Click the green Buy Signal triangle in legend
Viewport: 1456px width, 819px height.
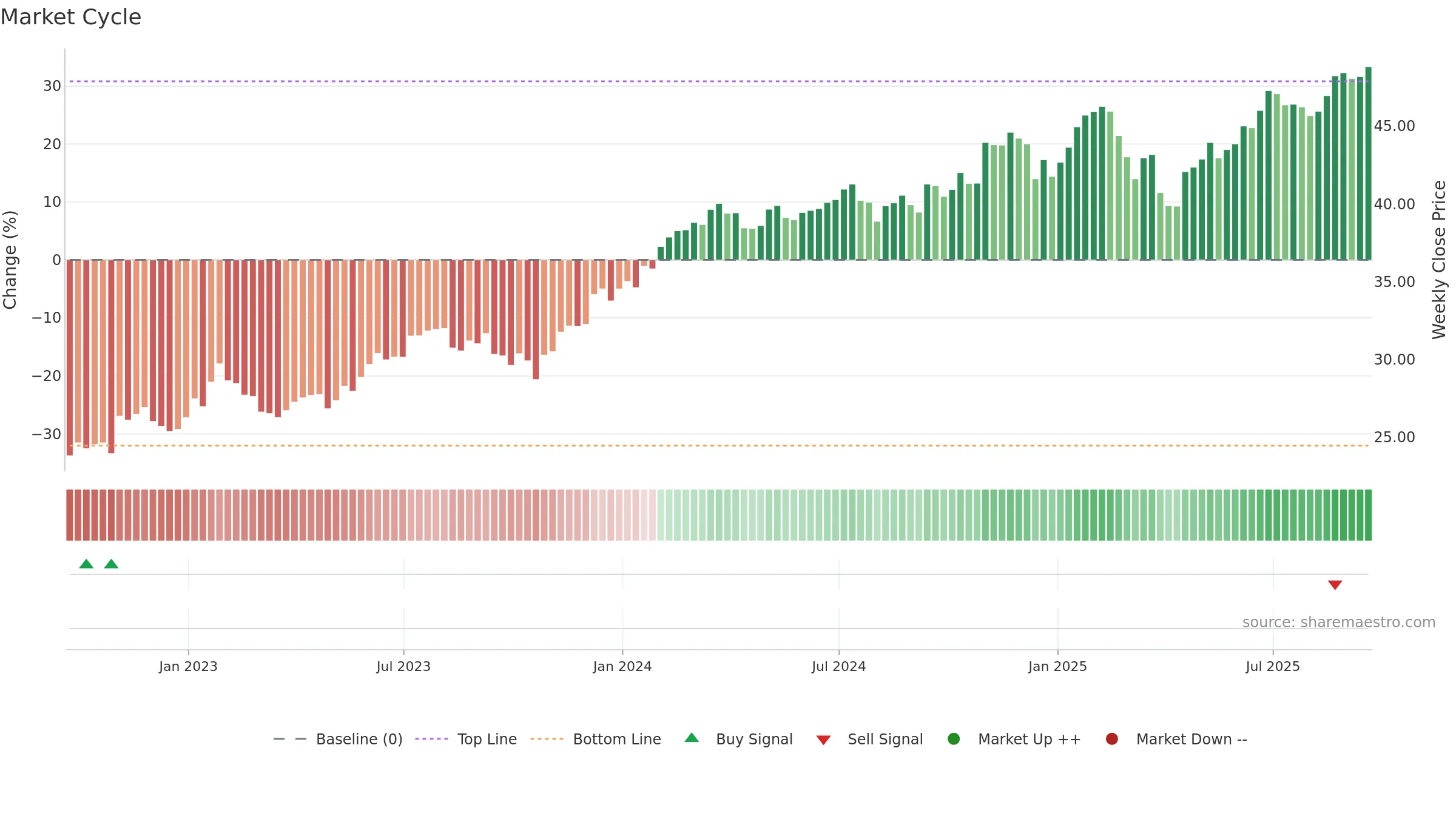pos(692,738)
